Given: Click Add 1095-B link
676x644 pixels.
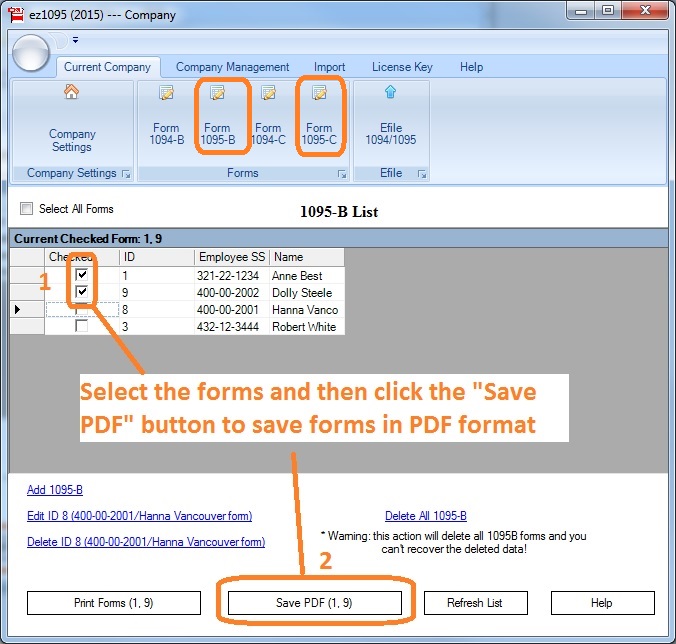Looking at the screenshot, I should [x=55, y=490].
